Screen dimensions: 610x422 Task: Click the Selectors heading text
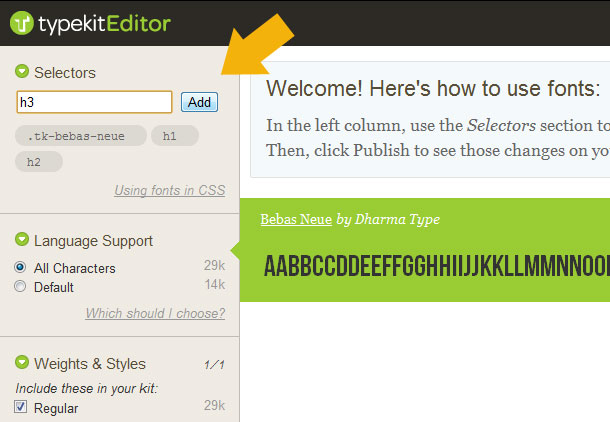65,73
